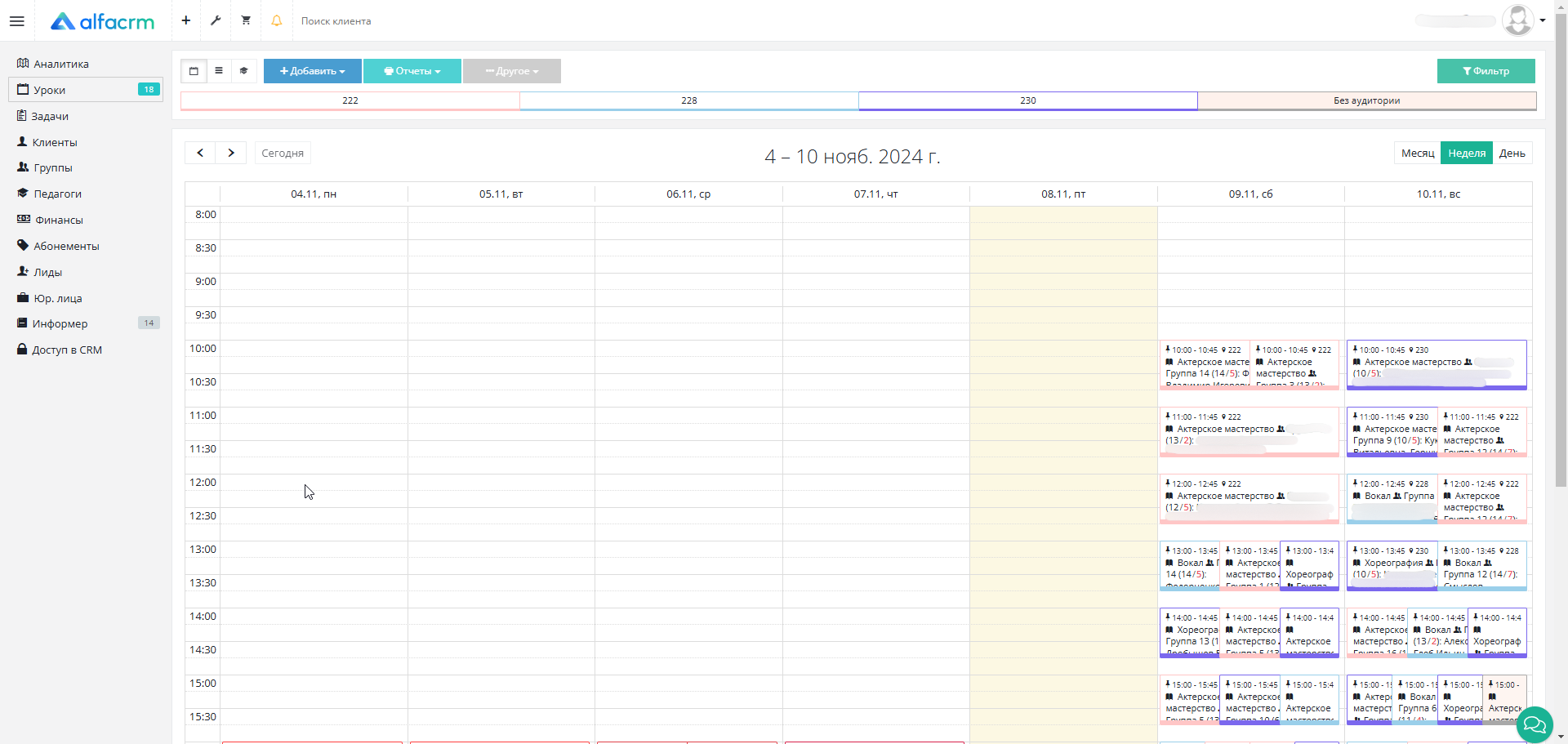Open the notifications bell
This screenshot has height=744, width=1568.
(277, 20)
